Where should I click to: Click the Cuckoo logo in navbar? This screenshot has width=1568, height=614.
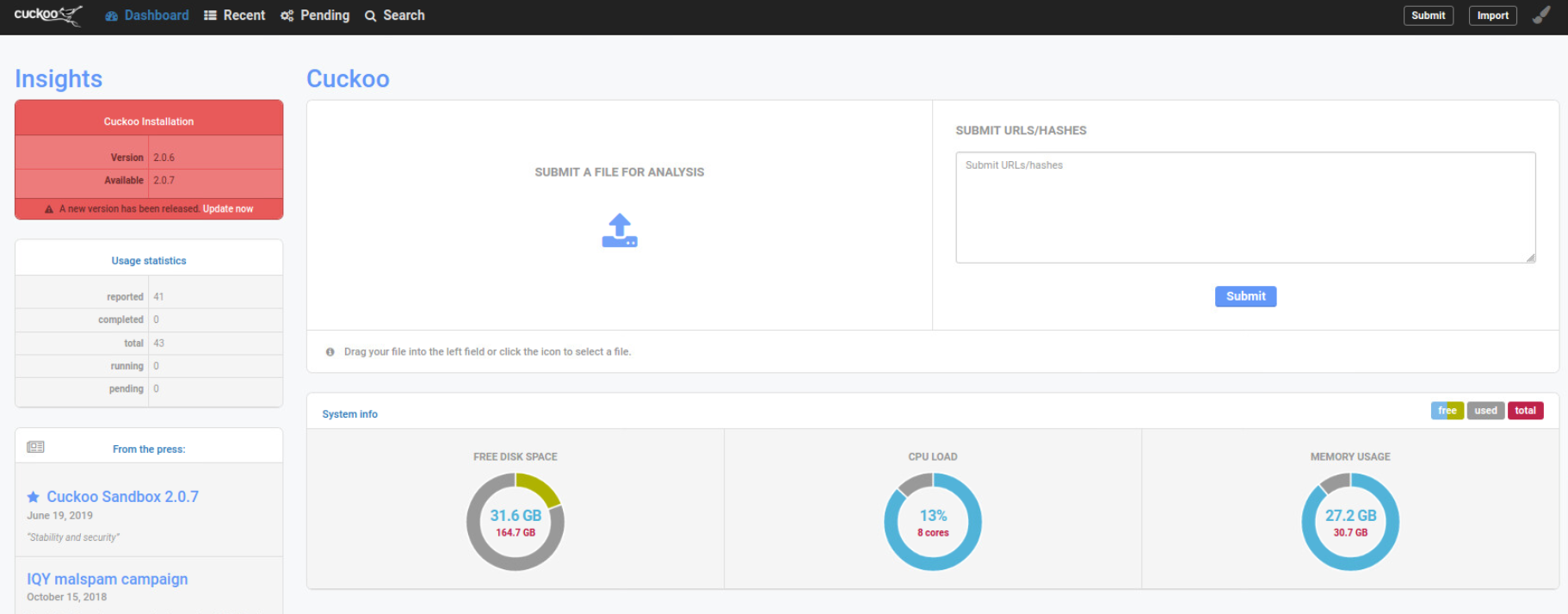tap(48, 15)
